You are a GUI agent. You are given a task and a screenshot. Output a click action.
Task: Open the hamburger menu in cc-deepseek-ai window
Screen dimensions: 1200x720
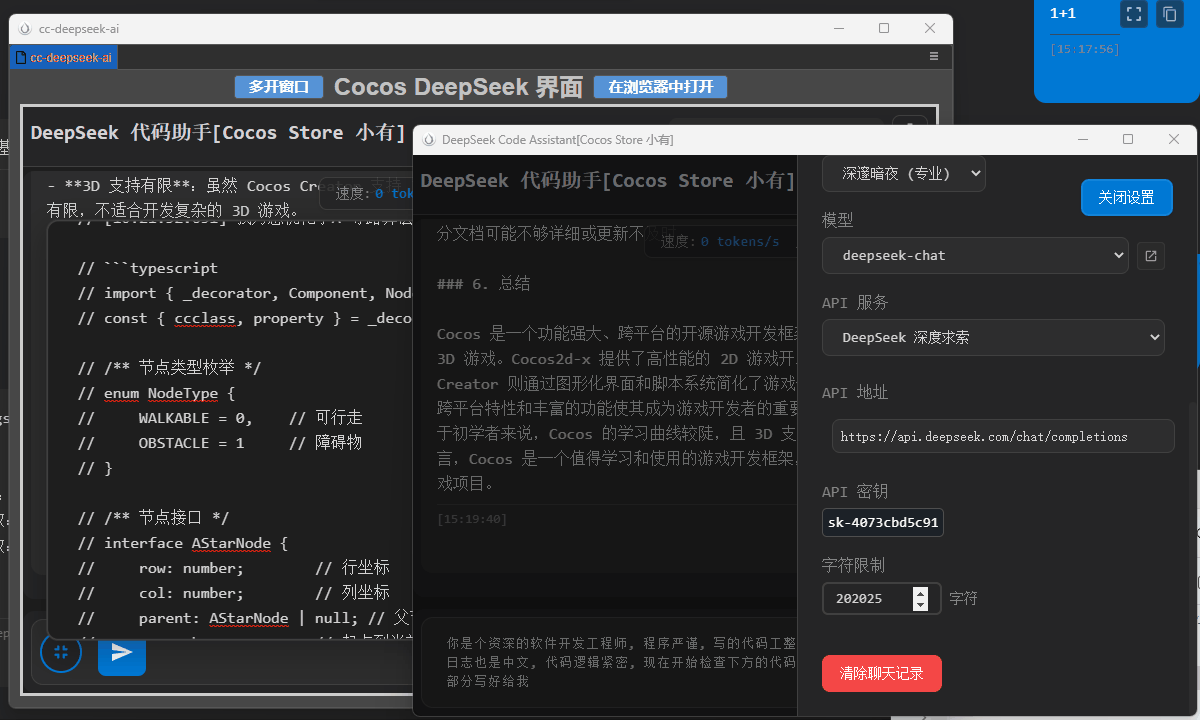tap(934, 57)
